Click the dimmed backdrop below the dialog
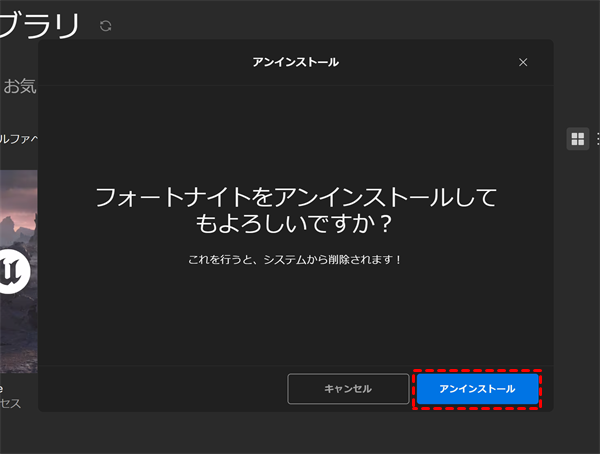 tap(300, 434)
